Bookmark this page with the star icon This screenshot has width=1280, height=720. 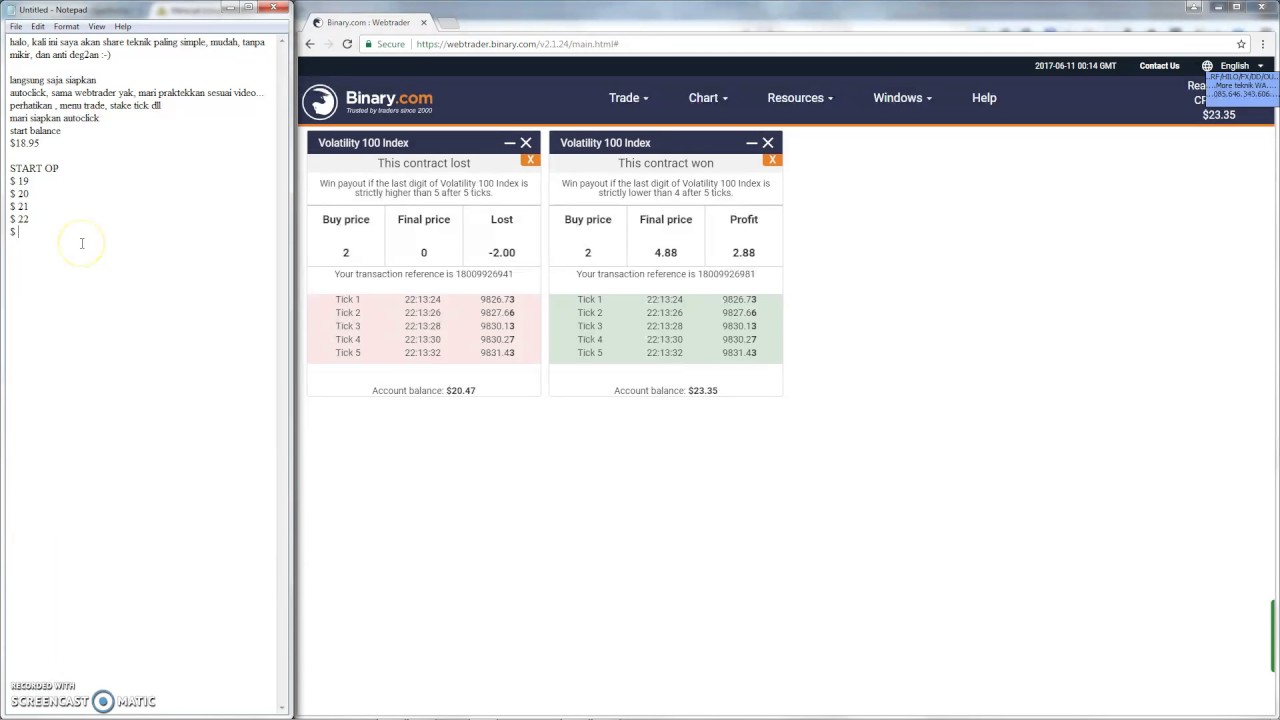tap(1241, 44)
